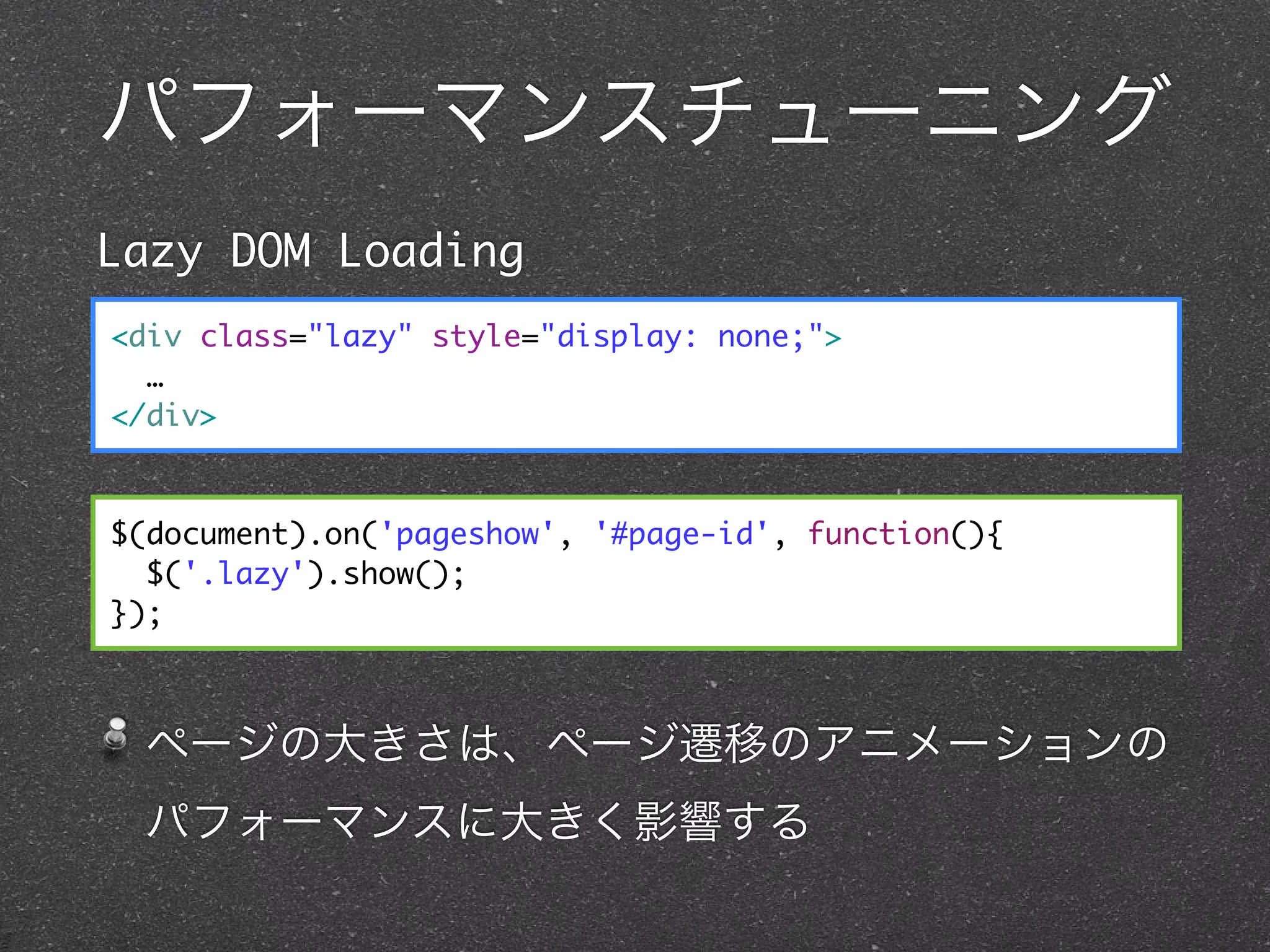Click the closing '});' code line
The height and width of the screenshot is (952, 1270).
click(x=136, y=614)
